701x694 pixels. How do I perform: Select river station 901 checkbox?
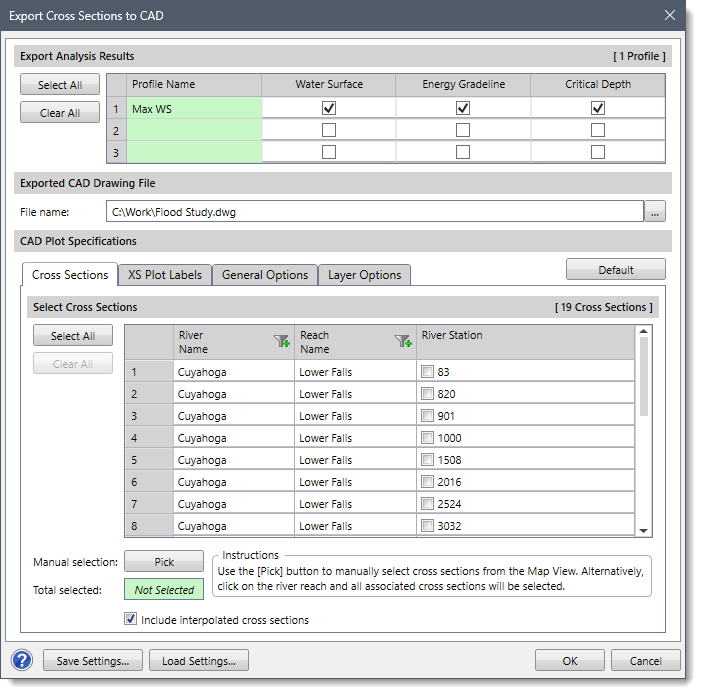(427, 415)
